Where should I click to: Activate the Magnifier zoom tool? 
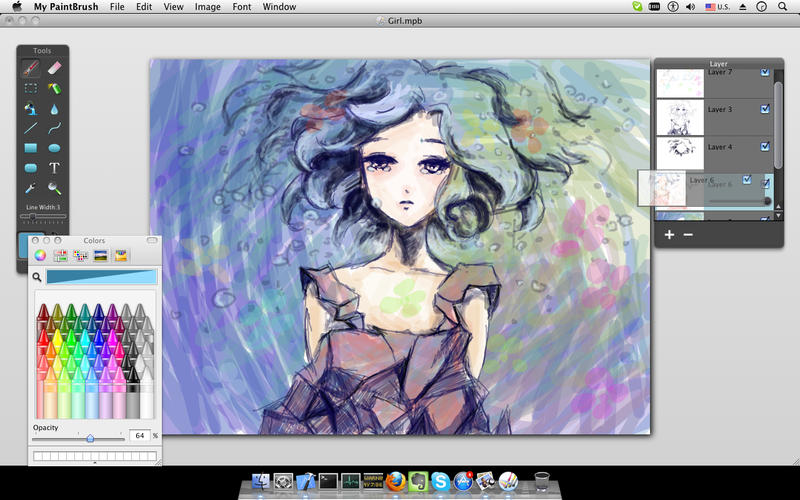[54, 187]
